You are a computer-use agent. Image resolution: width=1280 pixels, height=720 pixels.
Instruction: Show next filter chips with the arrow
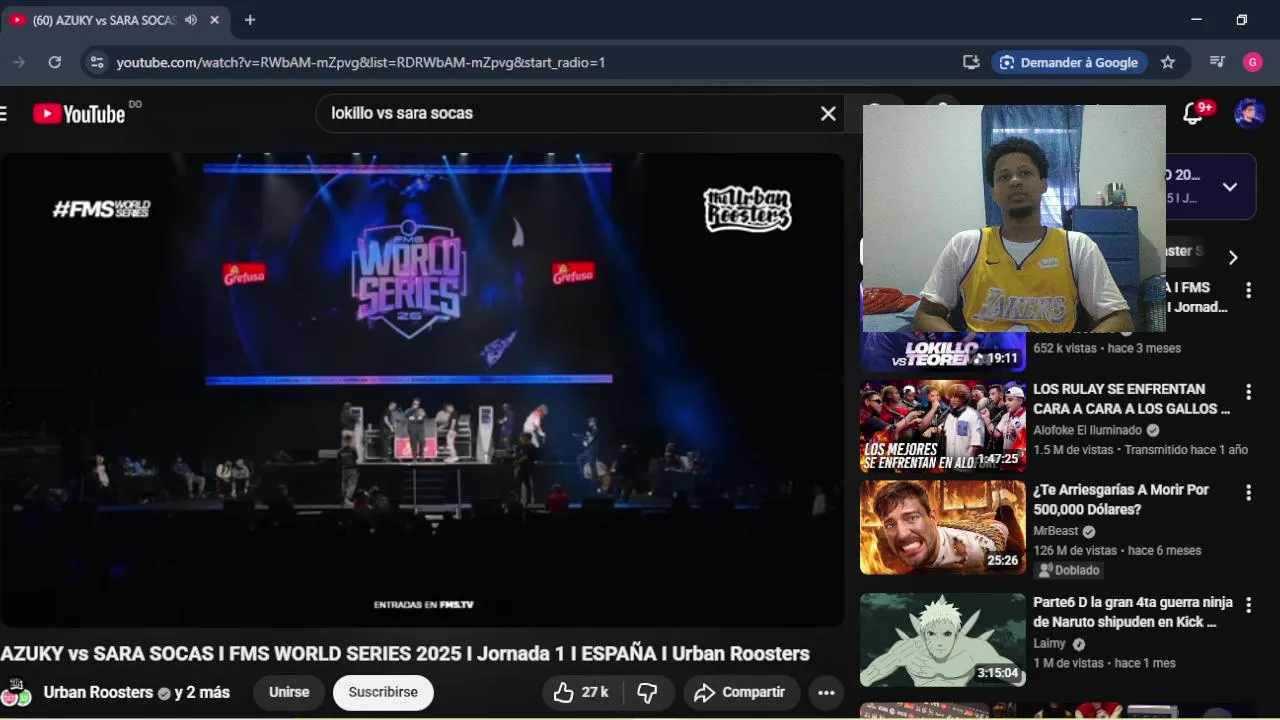[1233, 257]
